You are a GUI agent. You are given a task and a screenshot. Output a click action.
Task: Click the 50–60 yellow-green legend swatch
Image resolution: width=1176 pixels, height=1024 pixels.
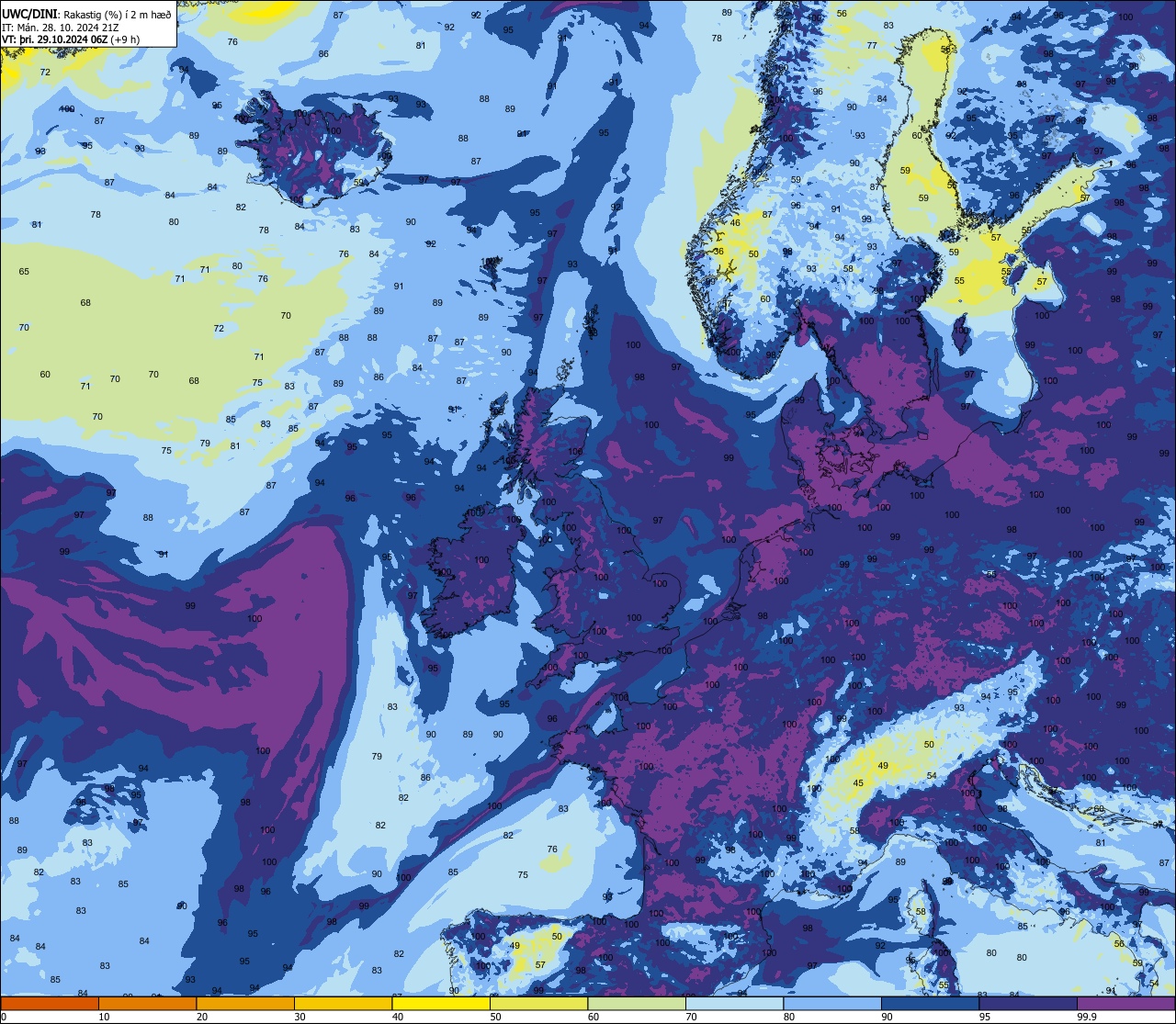point(538,1003)
